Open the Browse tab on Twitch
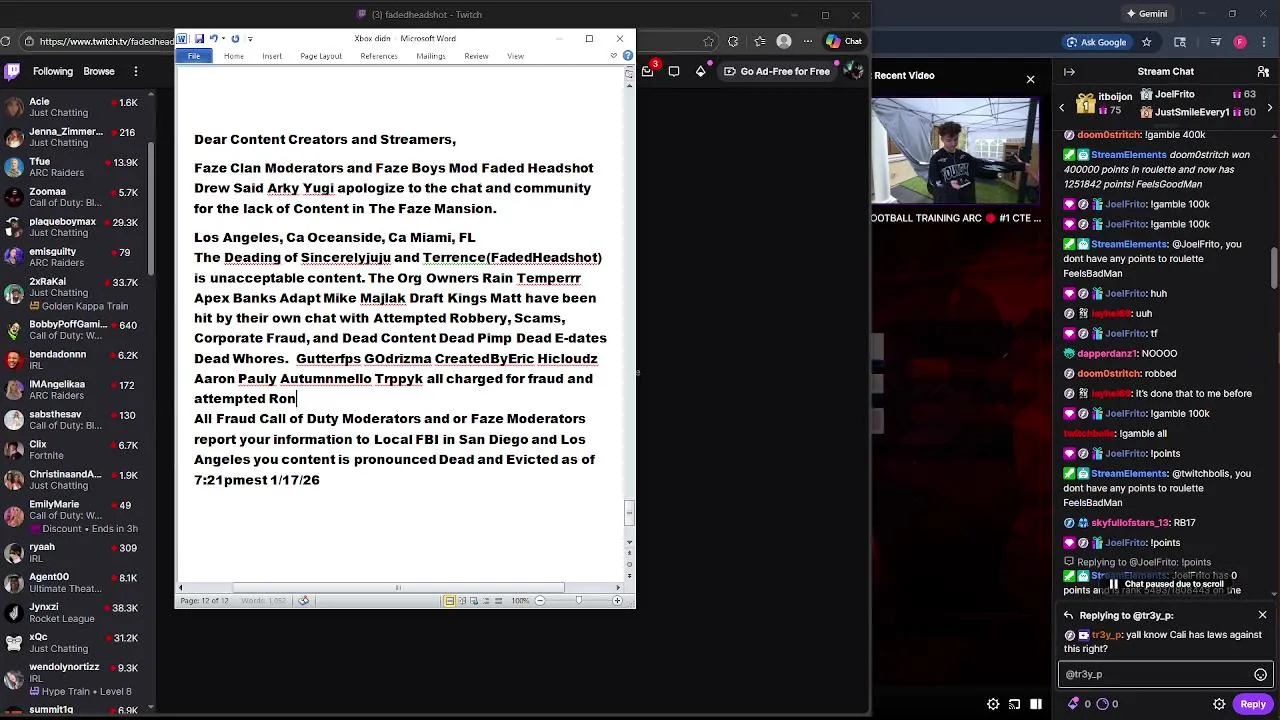The height and width of the screenshot is (720, 1280). 98,71
